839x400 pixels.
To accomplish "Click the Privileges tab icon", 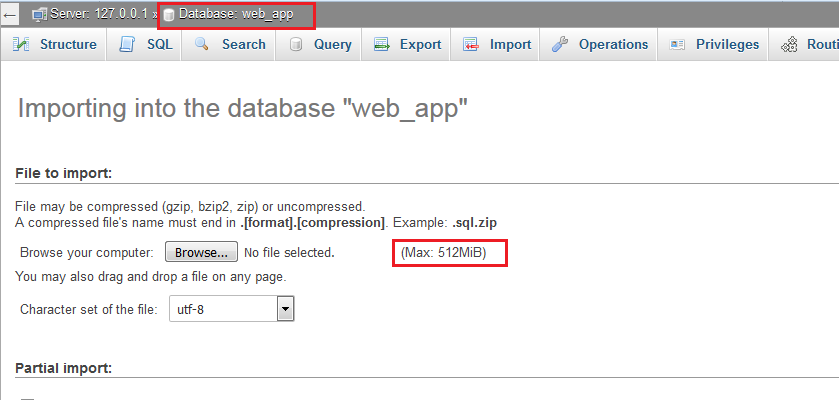I will tap(677, 44).
